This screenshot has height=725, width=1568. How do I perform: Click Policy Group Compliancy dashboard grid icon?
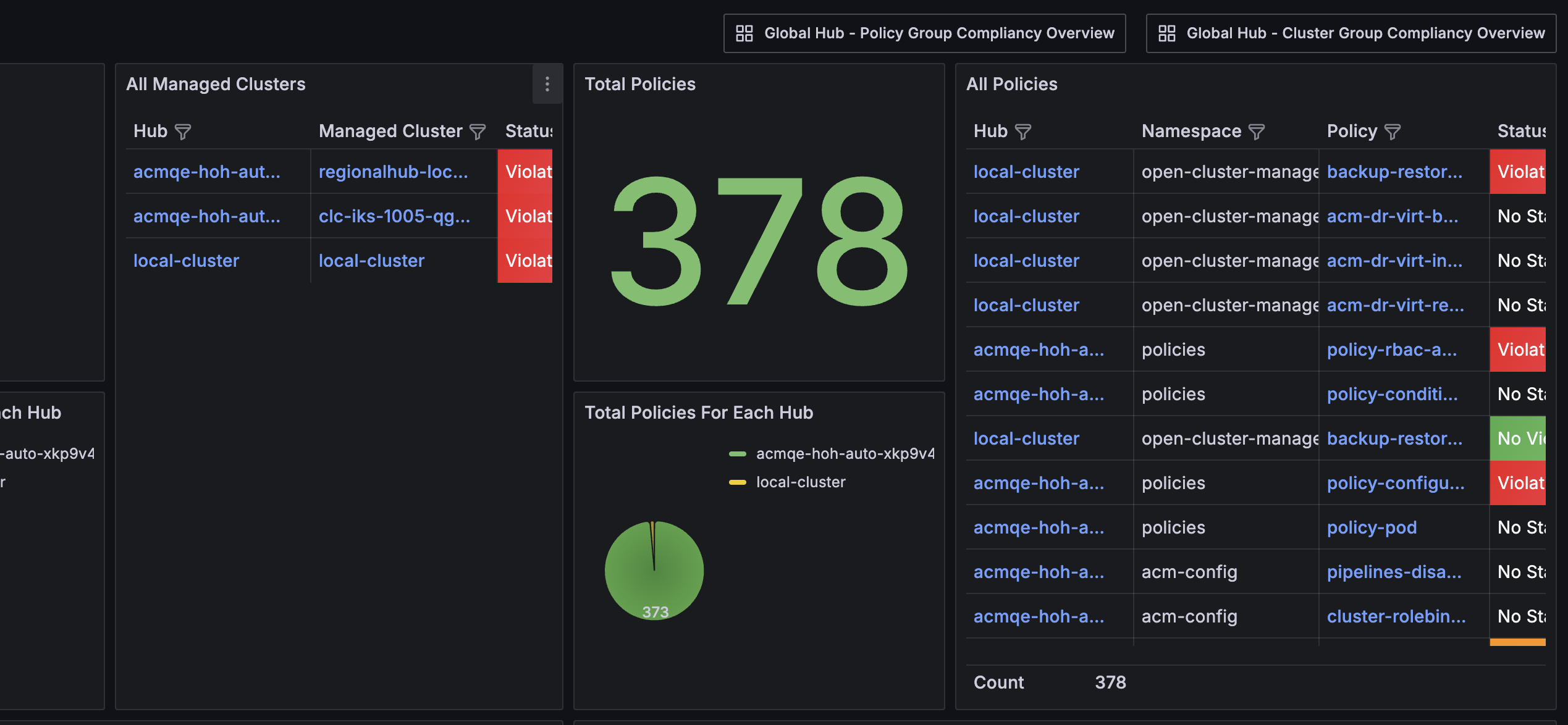744,33
